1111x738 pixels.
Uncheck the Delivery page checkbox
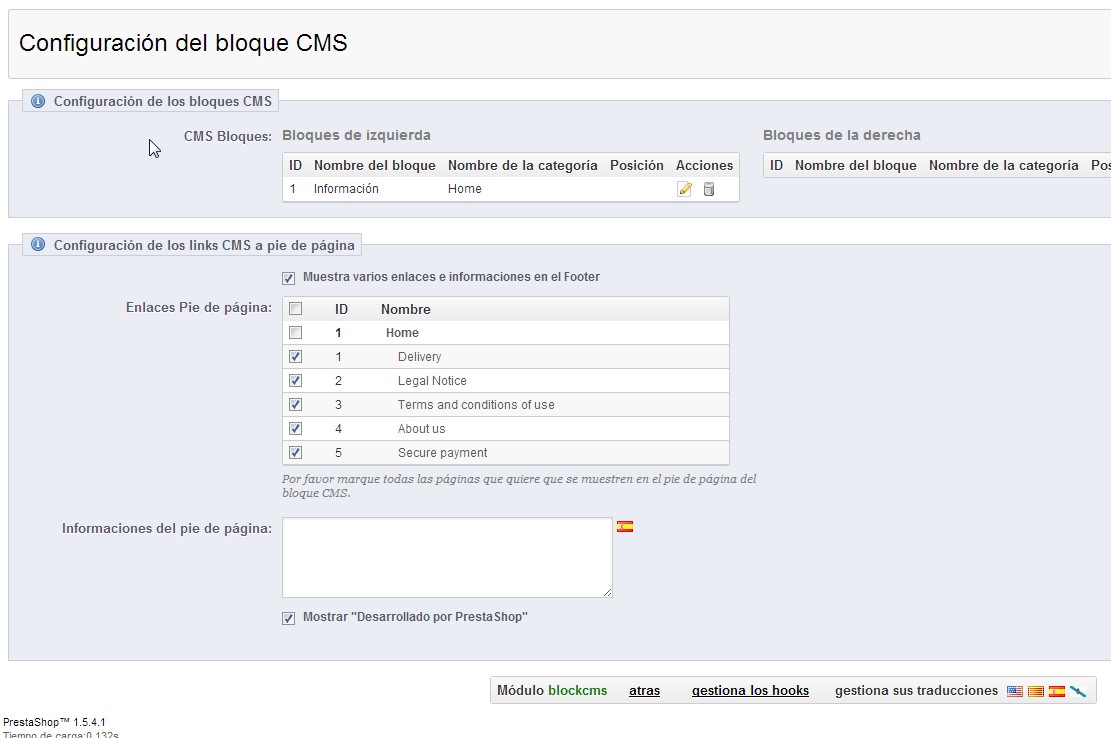295,357
